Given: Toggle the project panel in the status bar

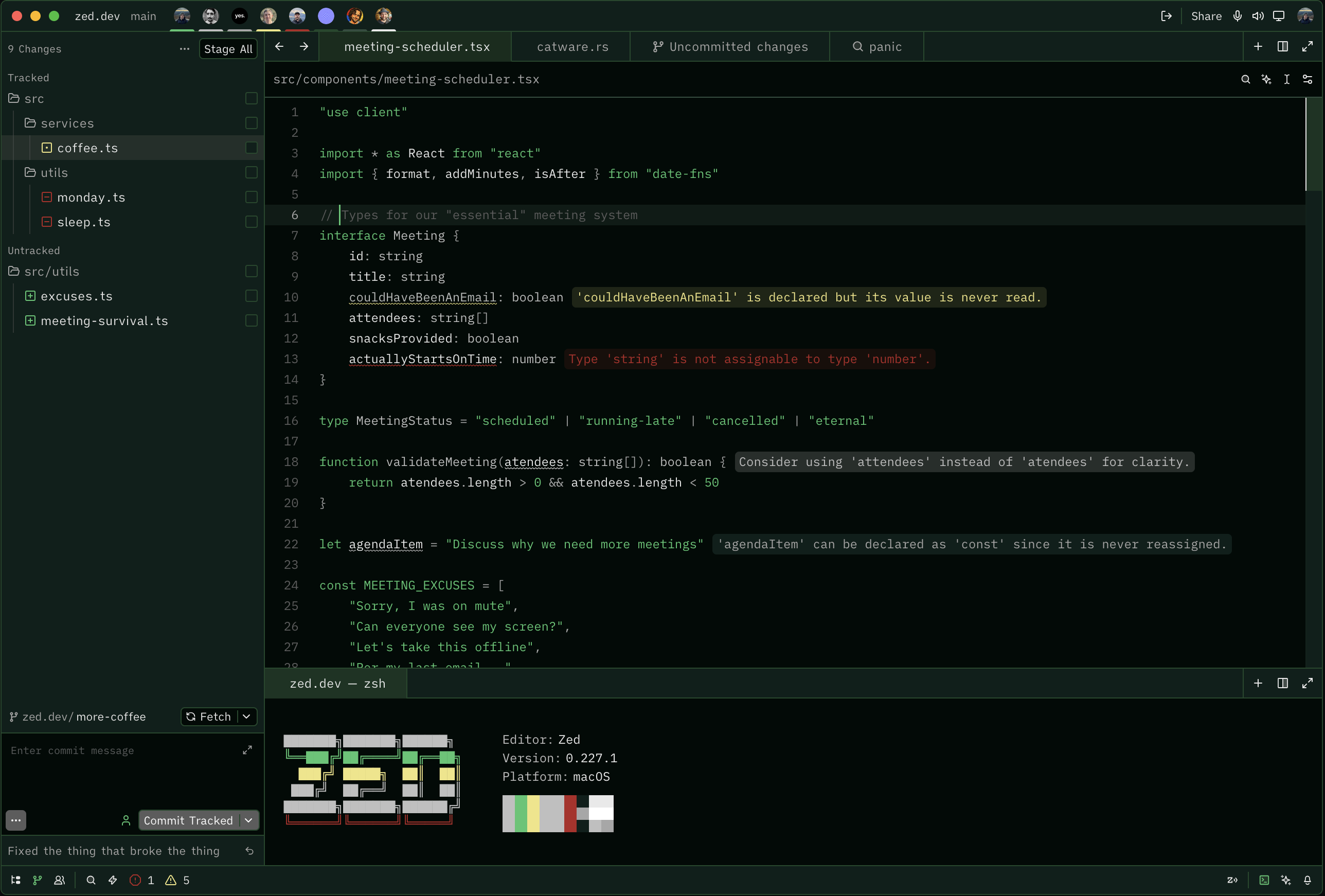Looking at the screenshot, I should [x=16, y=880].
